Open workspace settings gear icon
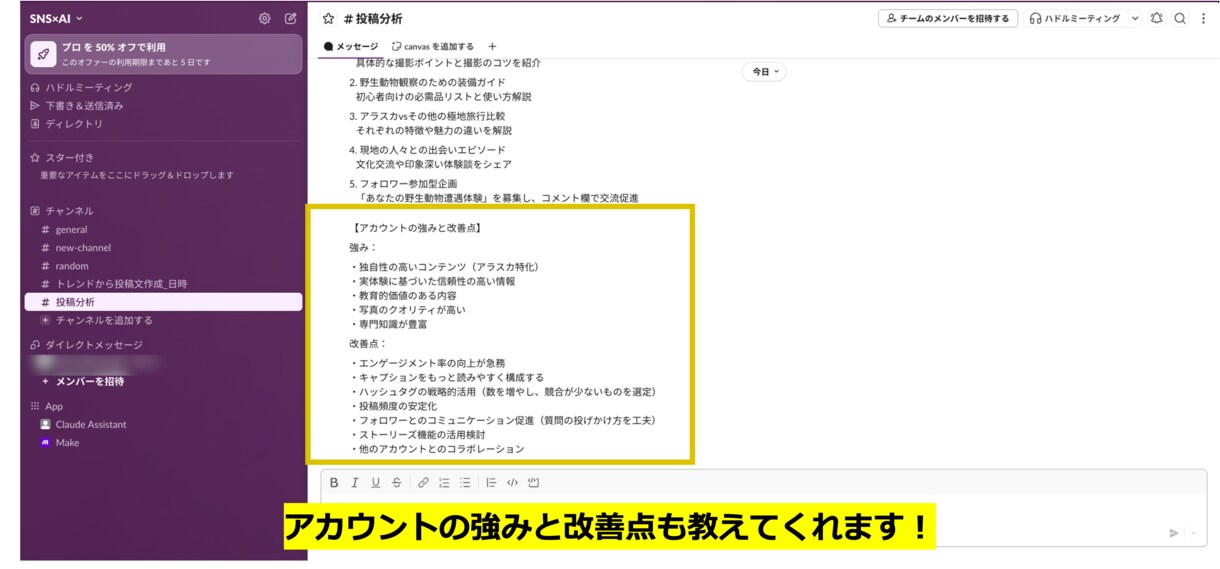The width and height of the screenshot is (1220, 569). pos(264,18)
